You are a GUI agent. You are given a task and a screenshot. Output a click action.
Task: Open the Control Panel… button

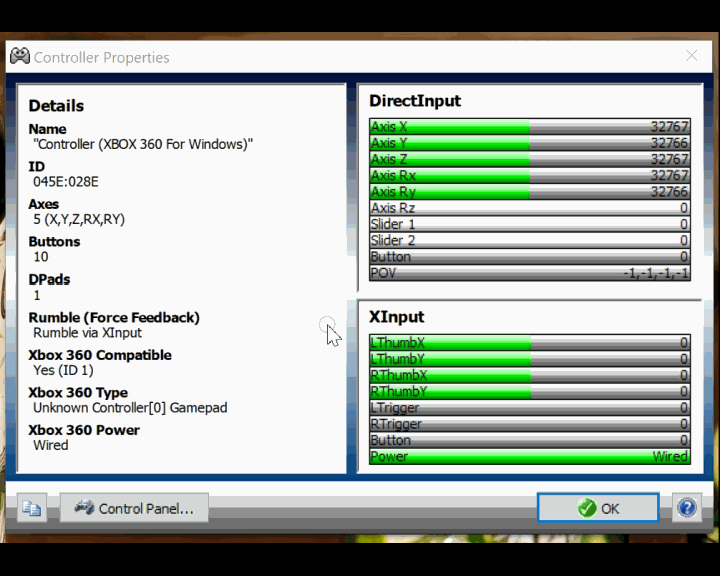[x=134, y=508]
